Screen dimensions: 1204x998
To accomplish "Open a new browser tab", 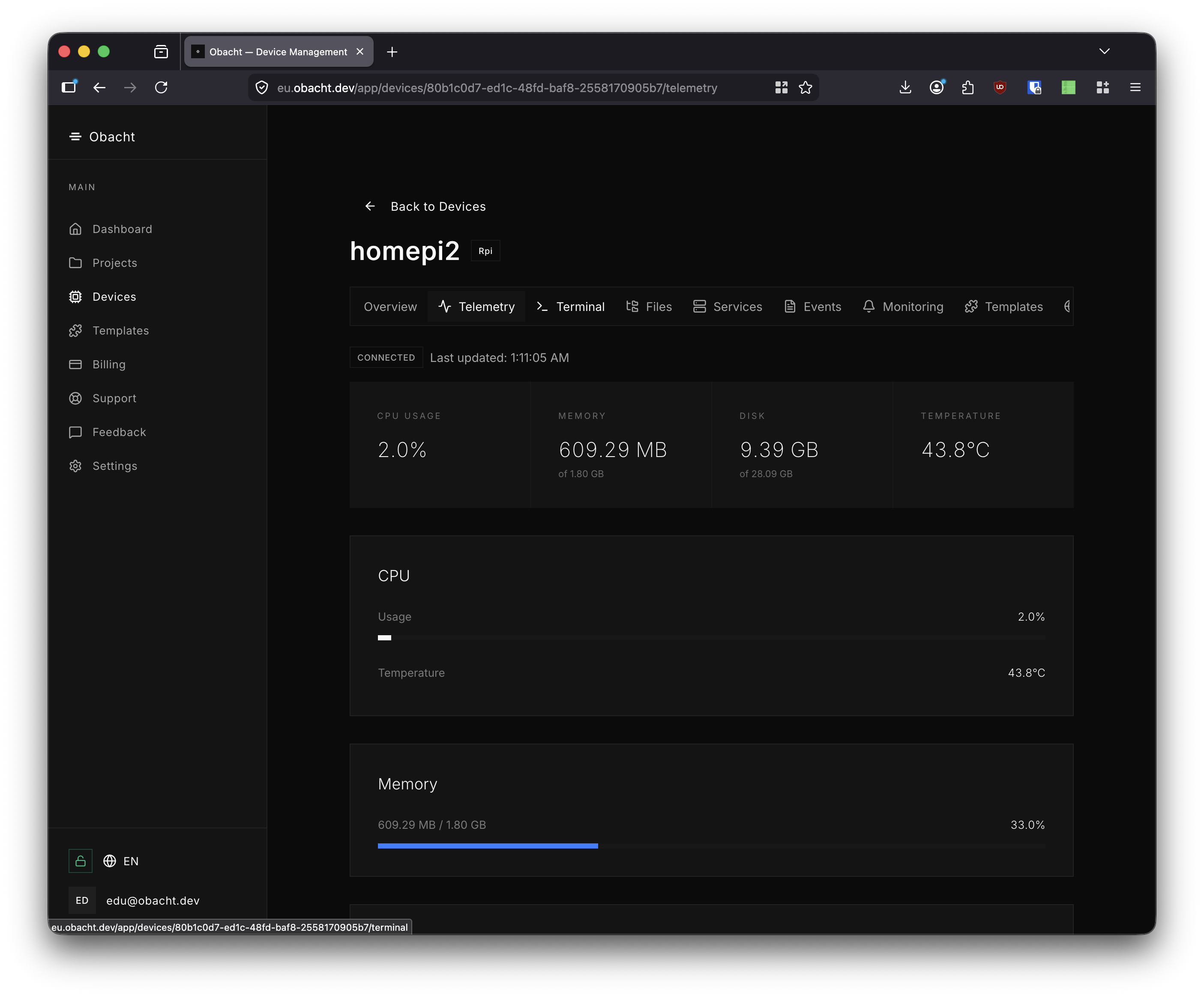I will click(392, 51).
